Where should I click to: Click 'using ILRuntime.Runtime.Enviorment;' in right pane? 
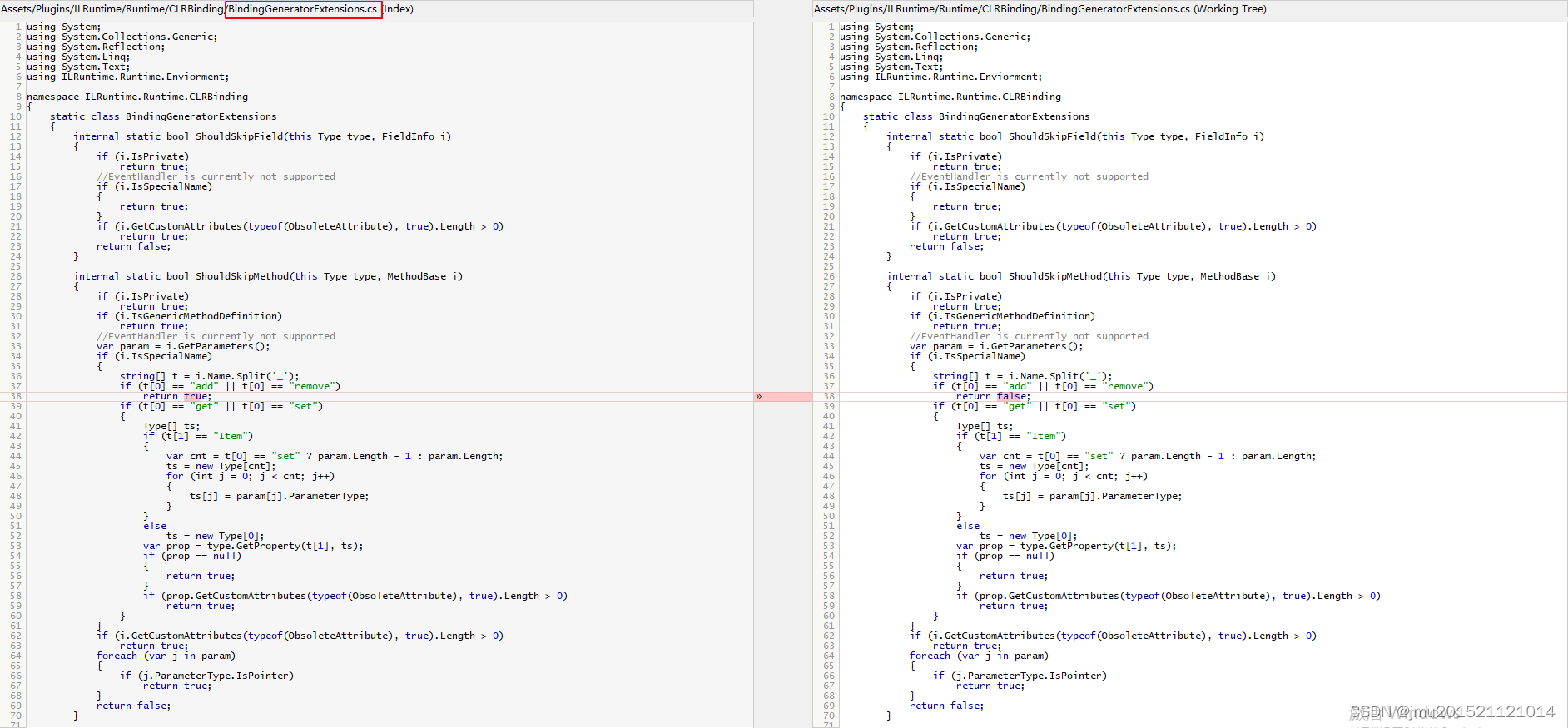(x=940, y=77)
